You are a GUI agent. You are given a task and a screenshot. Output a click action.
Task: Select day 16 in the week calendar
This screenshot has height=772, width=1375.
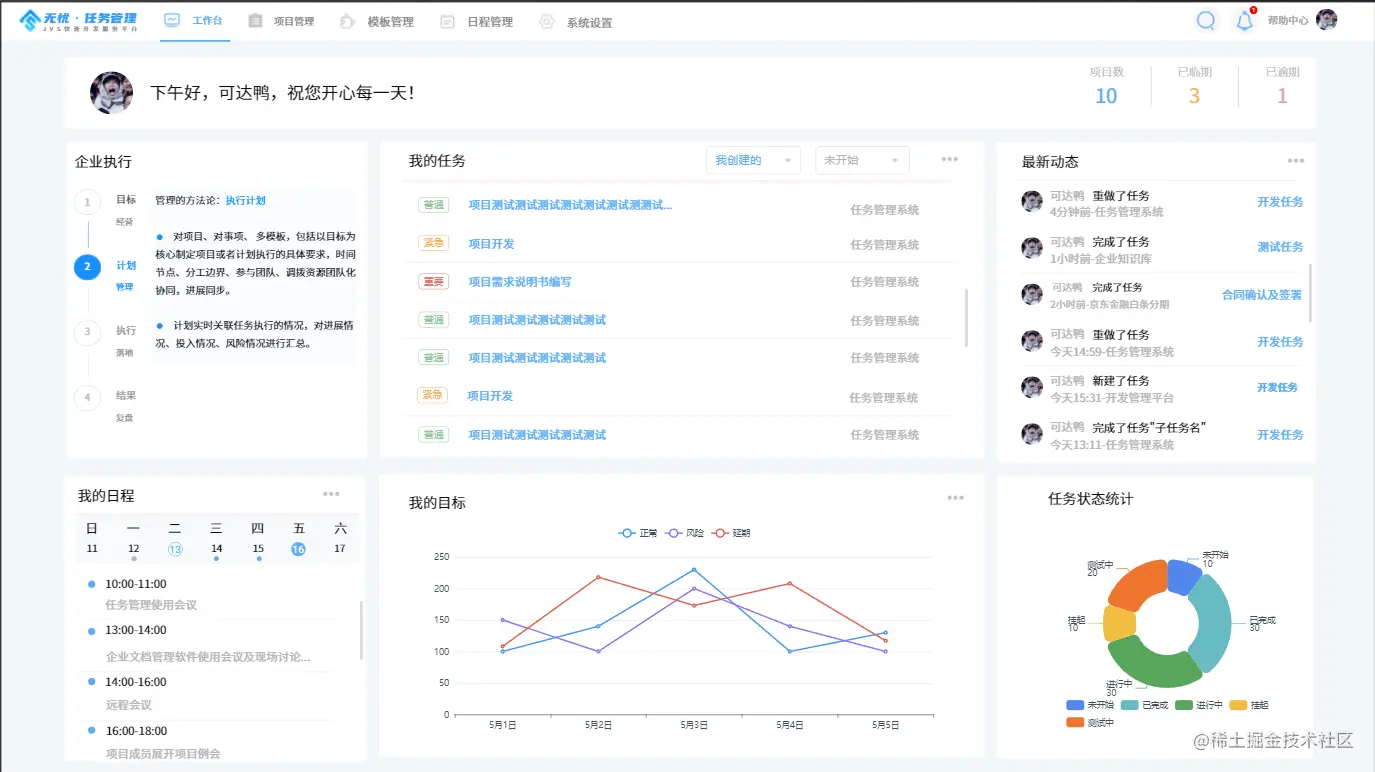298,549
